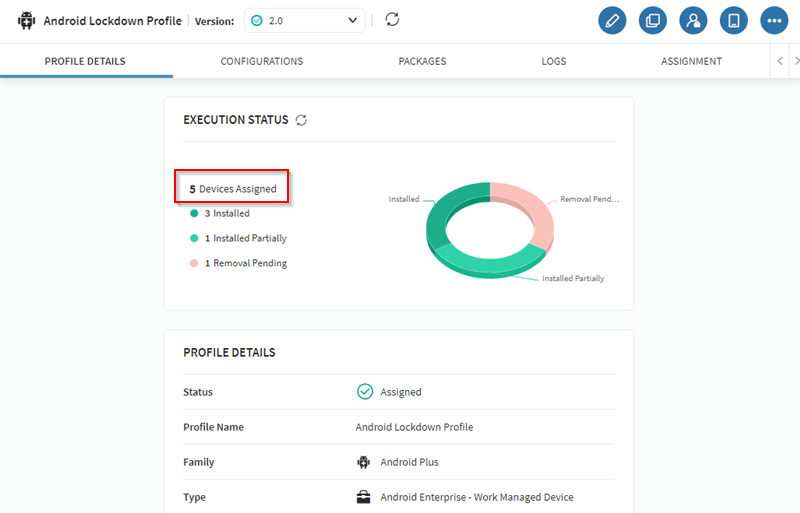Open the assign user icon button
Image resolution: width=800 pixels, height=513 pixels.
coord(692,20)
